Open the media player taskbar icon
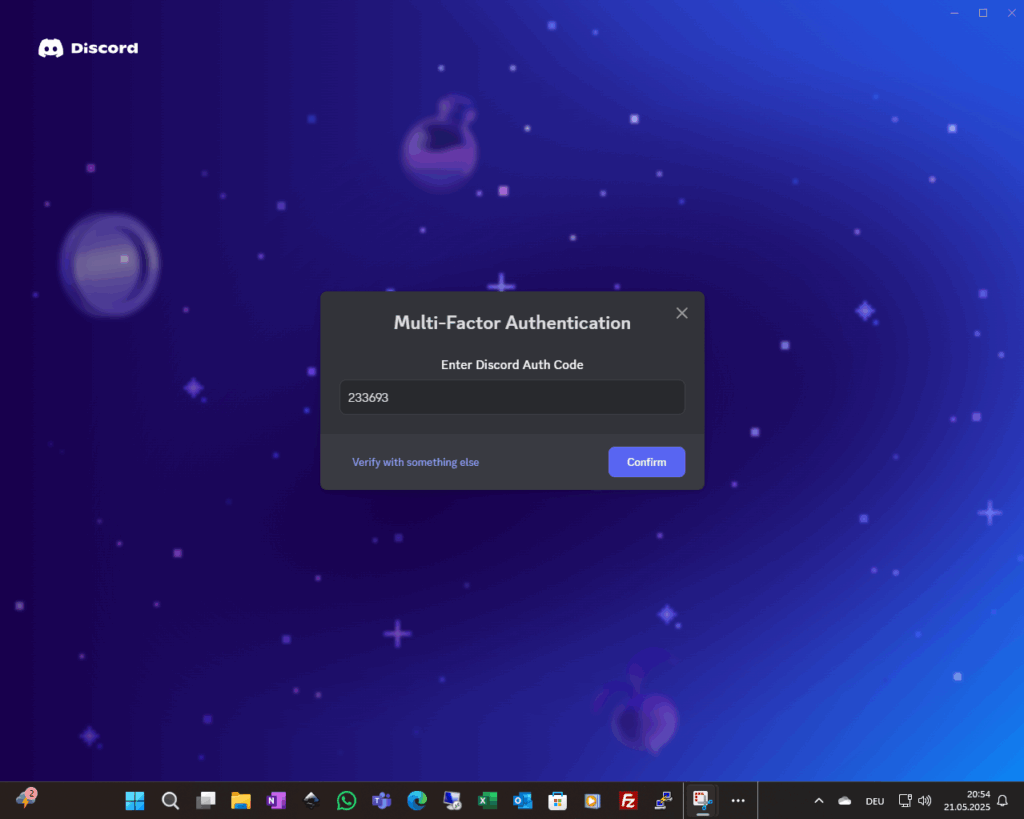The width and height of the screenshot is (1024, 819). click(593, 800)
